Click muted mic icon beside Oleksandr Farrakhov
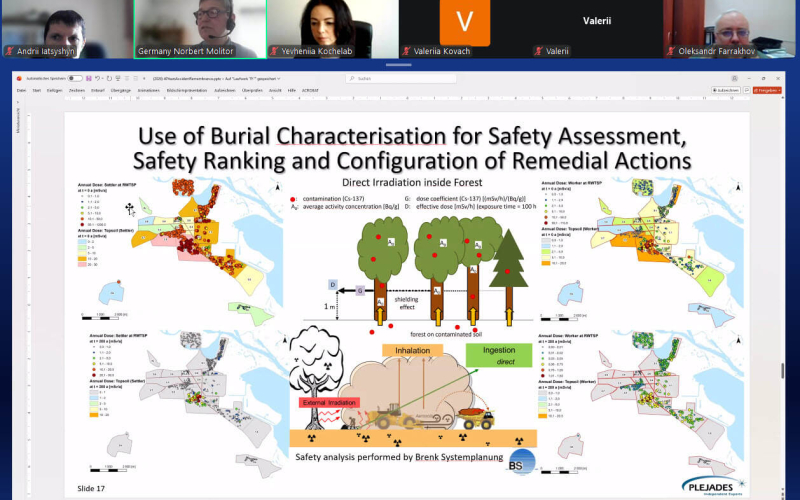This screenshot has height=500, width=800. [671, 51]
